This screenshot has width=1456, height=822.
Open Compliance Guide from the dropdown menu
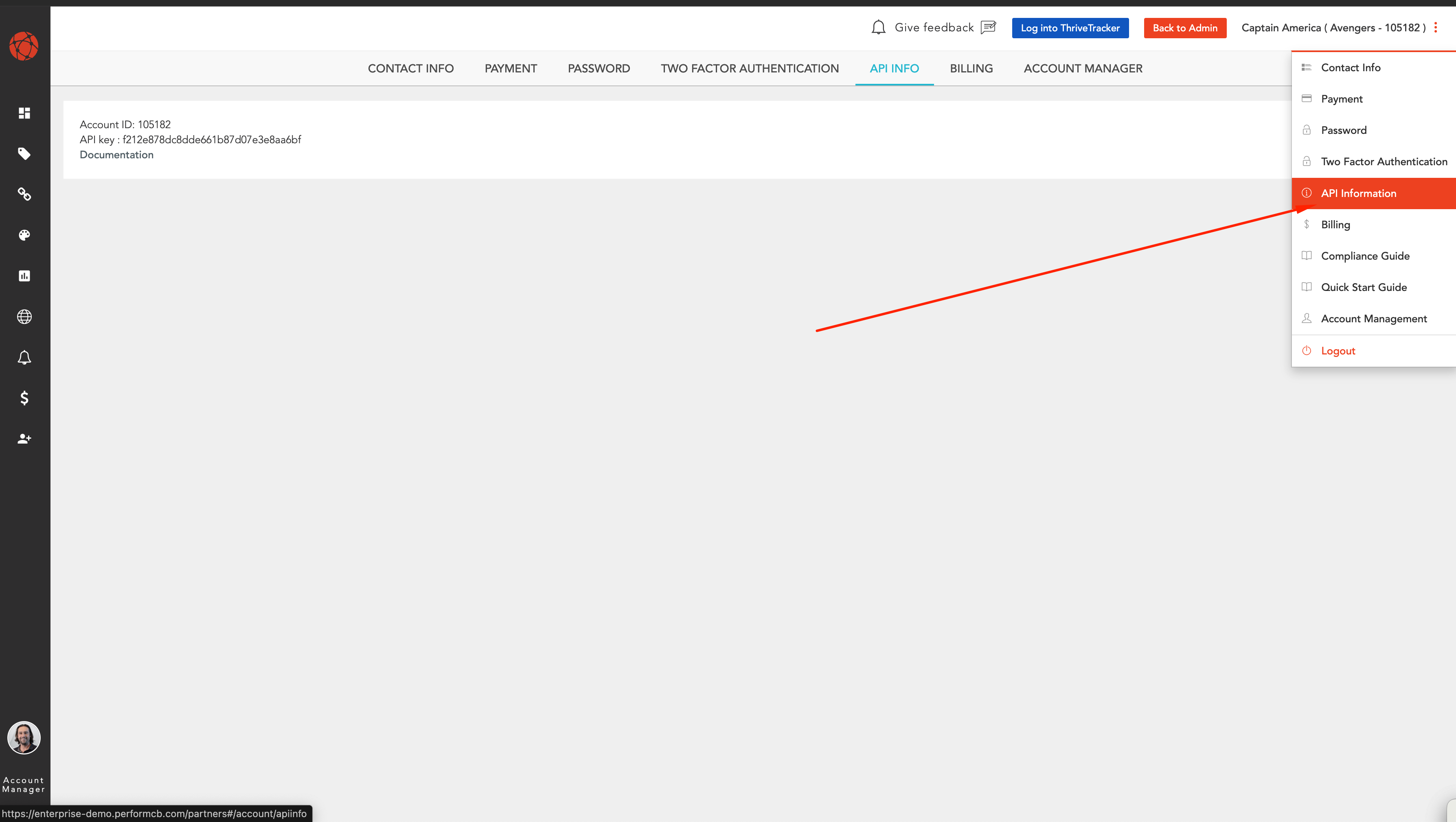tap(1373, 256)
